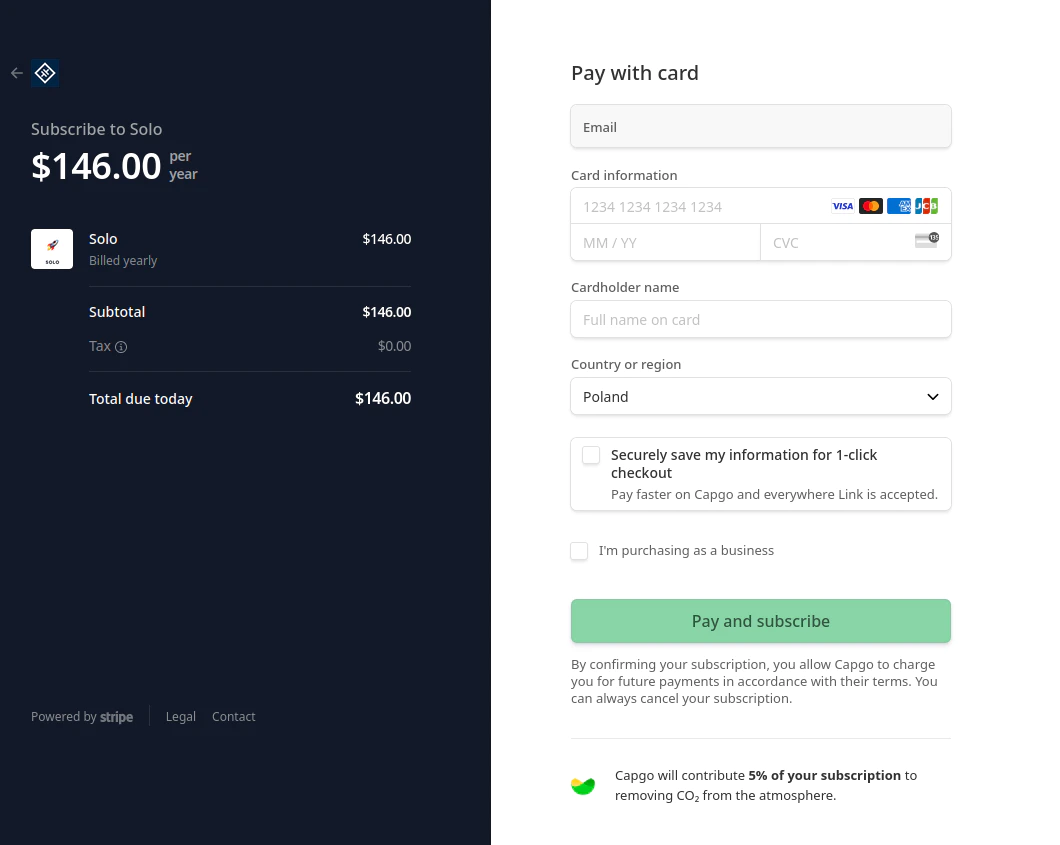Click the green climate contribution leaf icon
Image resolution: width=1060 pixels, height=845 pixels.
point(583,786)
